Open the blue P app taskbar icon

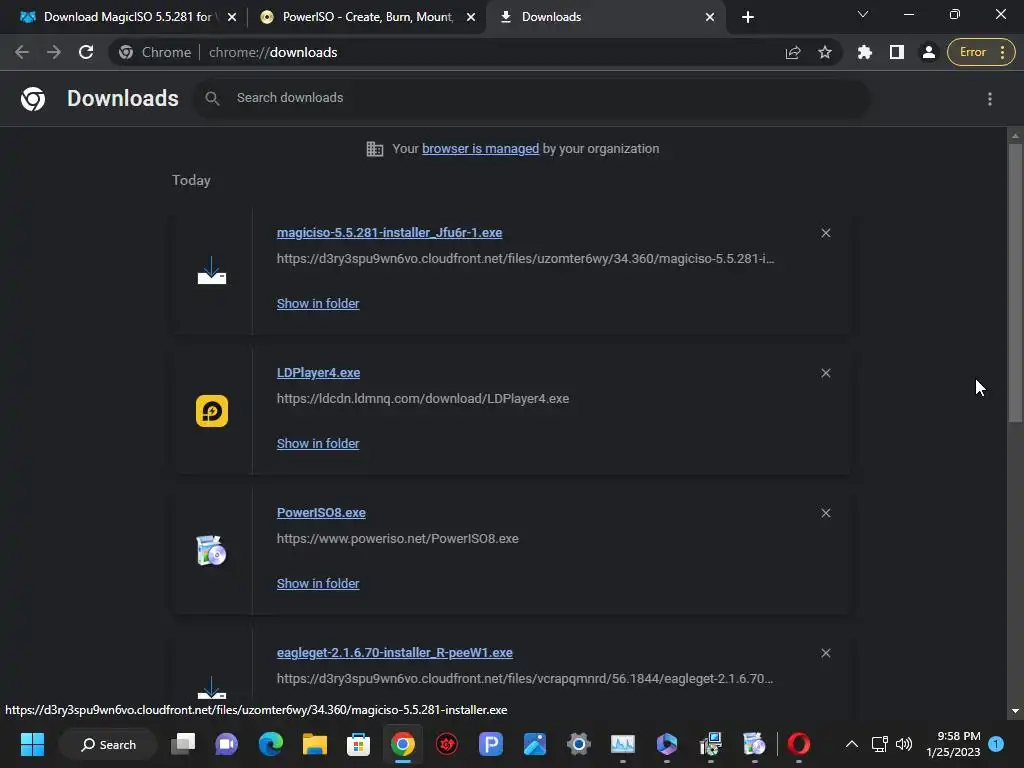tap(490, 744)
